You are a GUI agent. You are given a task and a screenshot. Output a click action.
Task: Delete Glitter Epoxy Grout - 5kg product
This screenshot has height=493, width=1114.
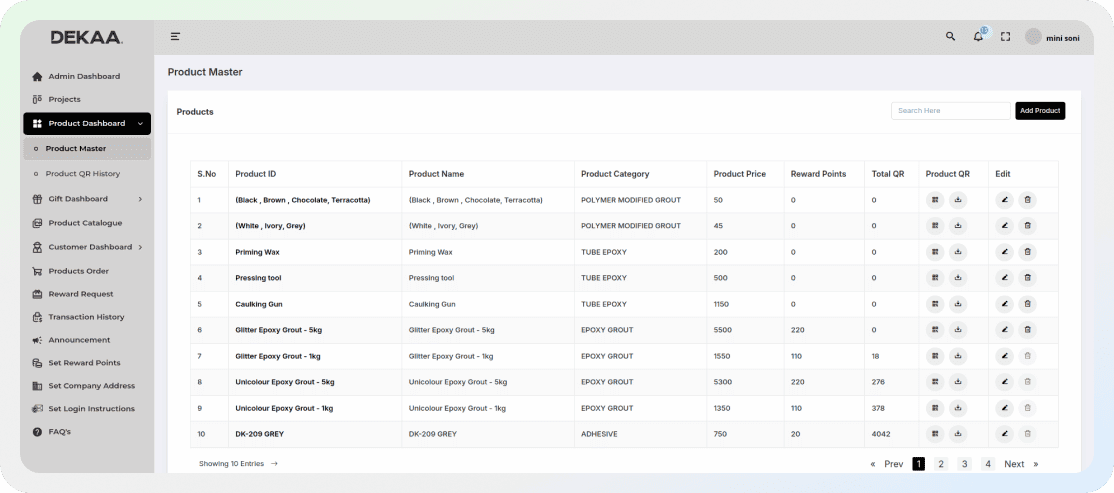(x=1027, y=330)
